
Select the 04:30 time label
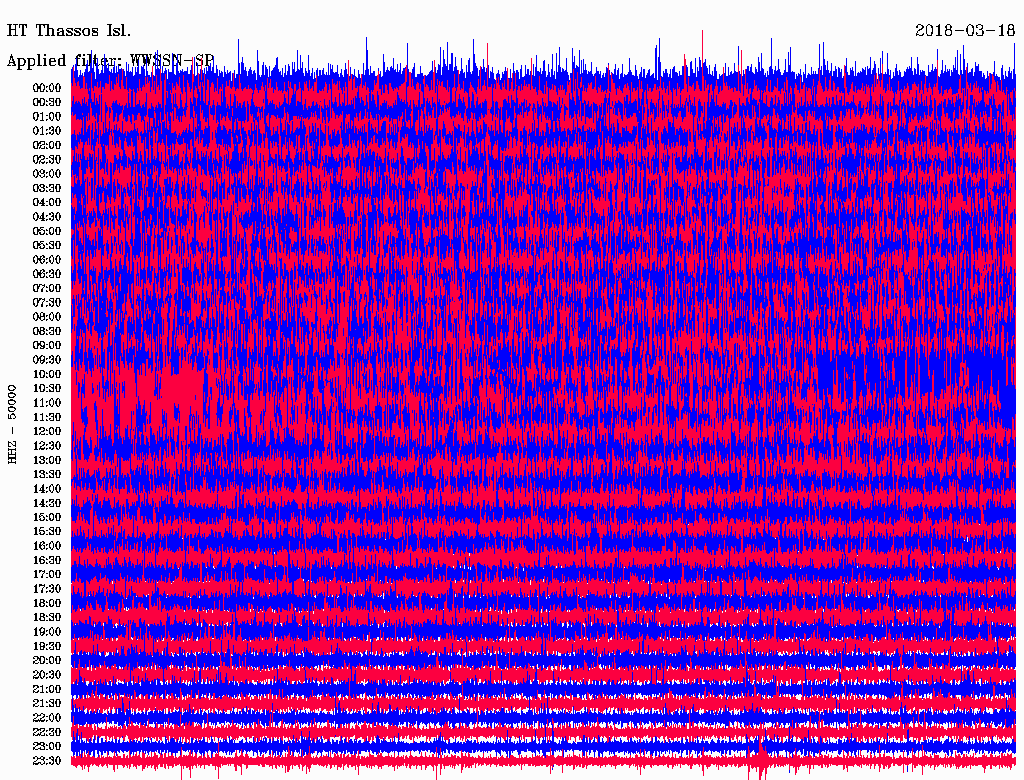(47, 216)
